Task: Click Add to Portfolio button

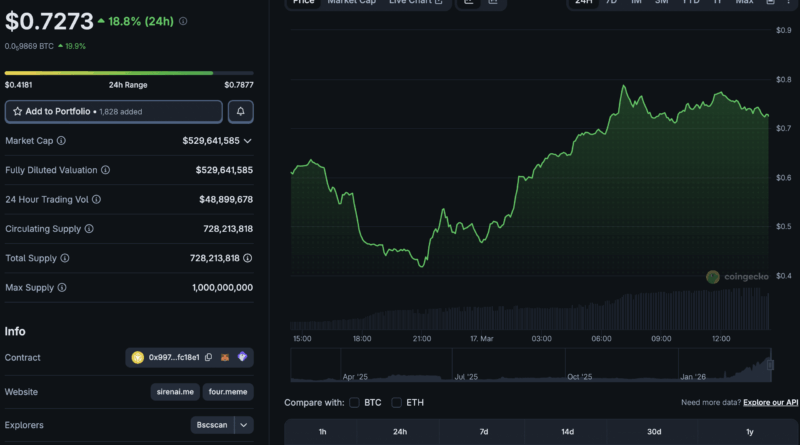Action: click(x=113, y=111)
